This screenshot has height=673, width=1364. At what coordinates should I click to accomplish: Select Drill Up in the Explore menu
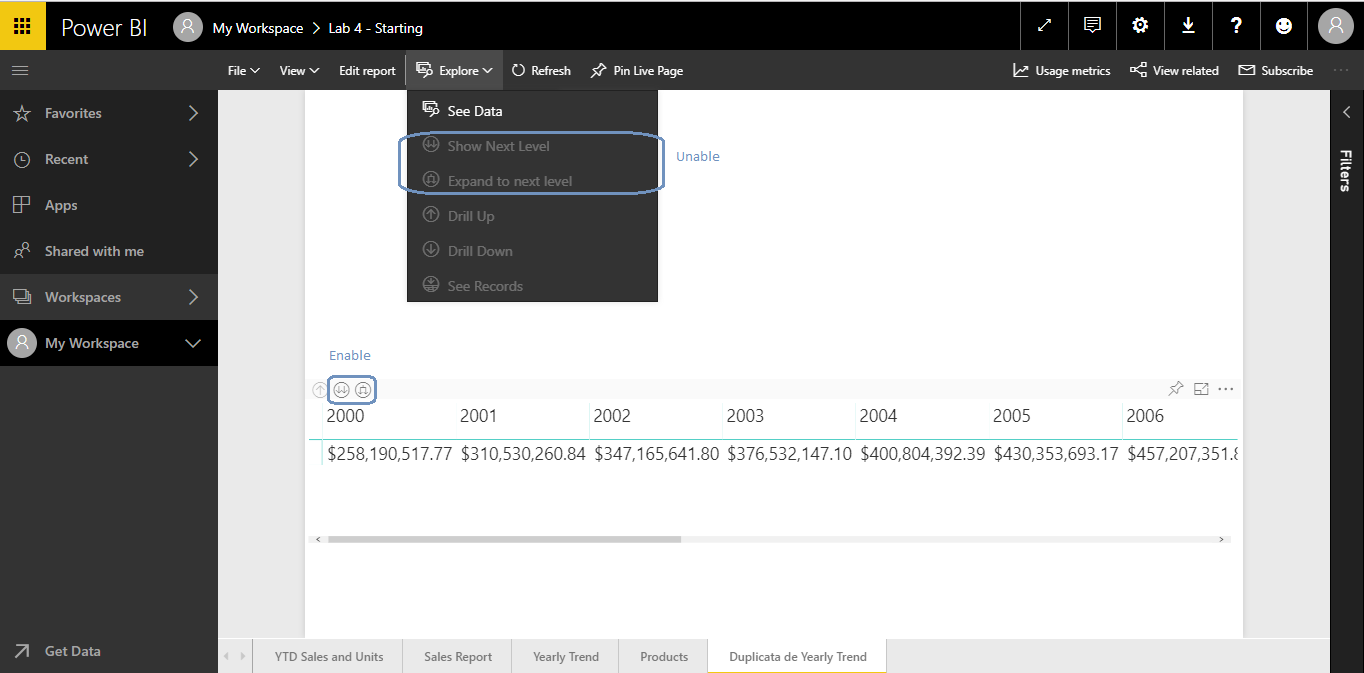coord(532,216)
